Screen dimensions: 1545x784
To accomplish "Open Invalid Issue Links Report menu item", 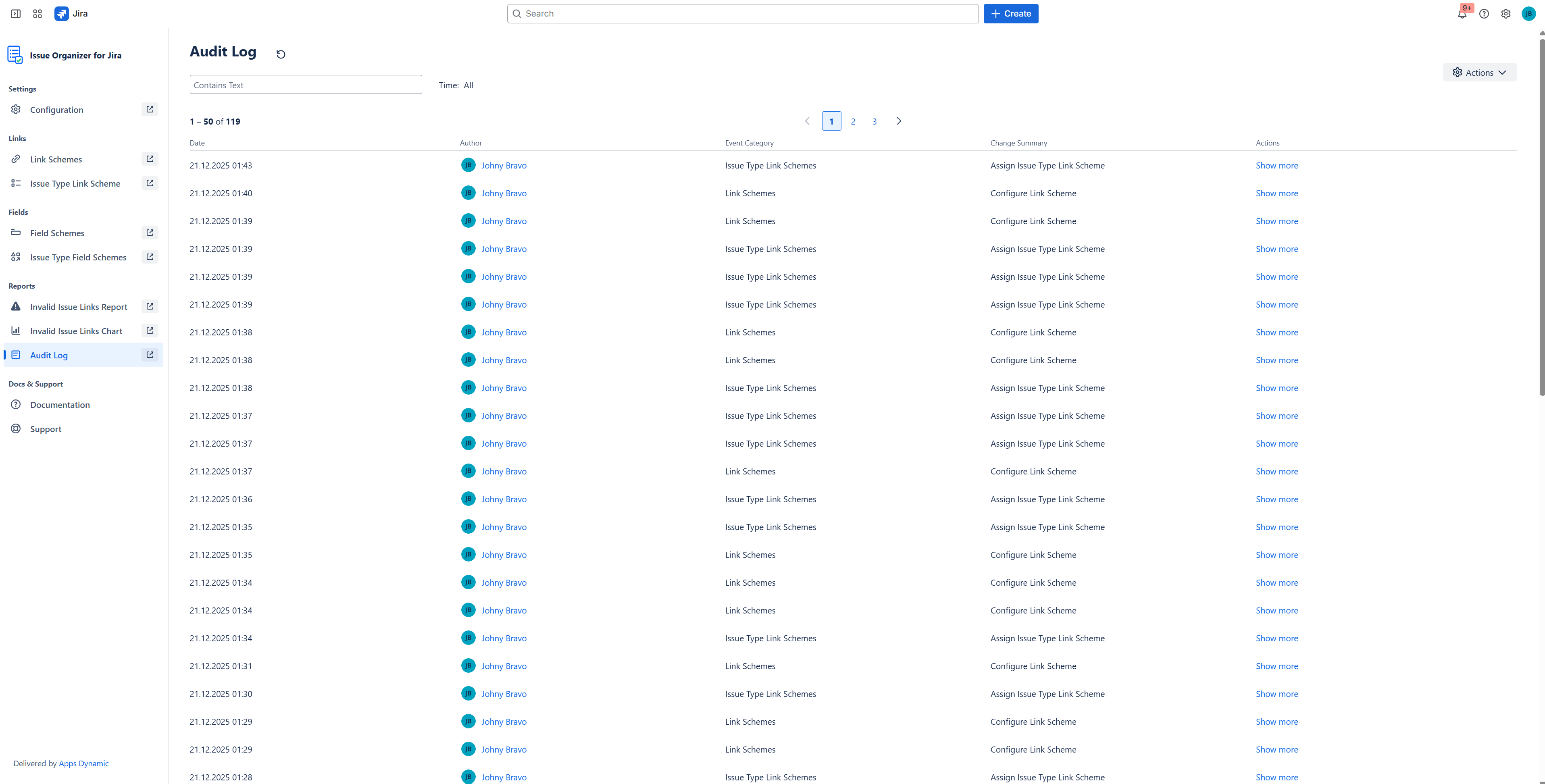I will pos(79,306).
